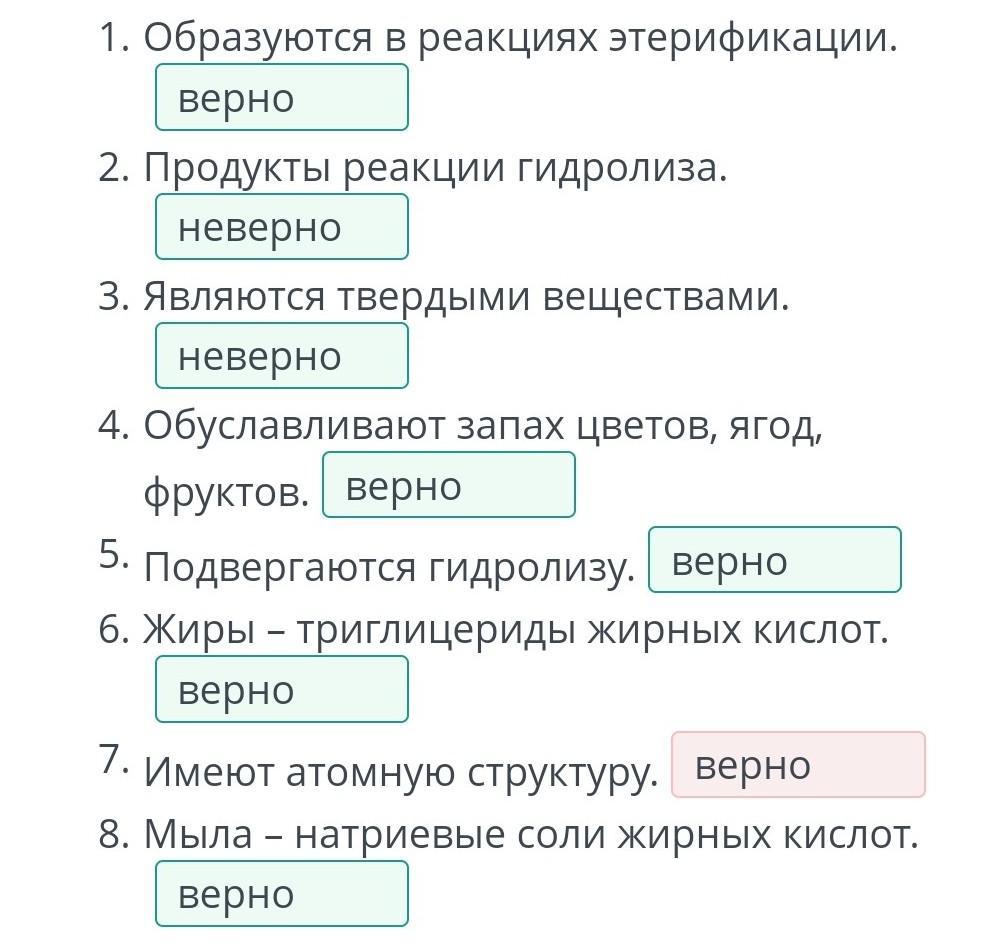Open answer dropdown under 'Мыла – натриевые соли'
This screenshot has height=950, width=997.
coord(281,894)
